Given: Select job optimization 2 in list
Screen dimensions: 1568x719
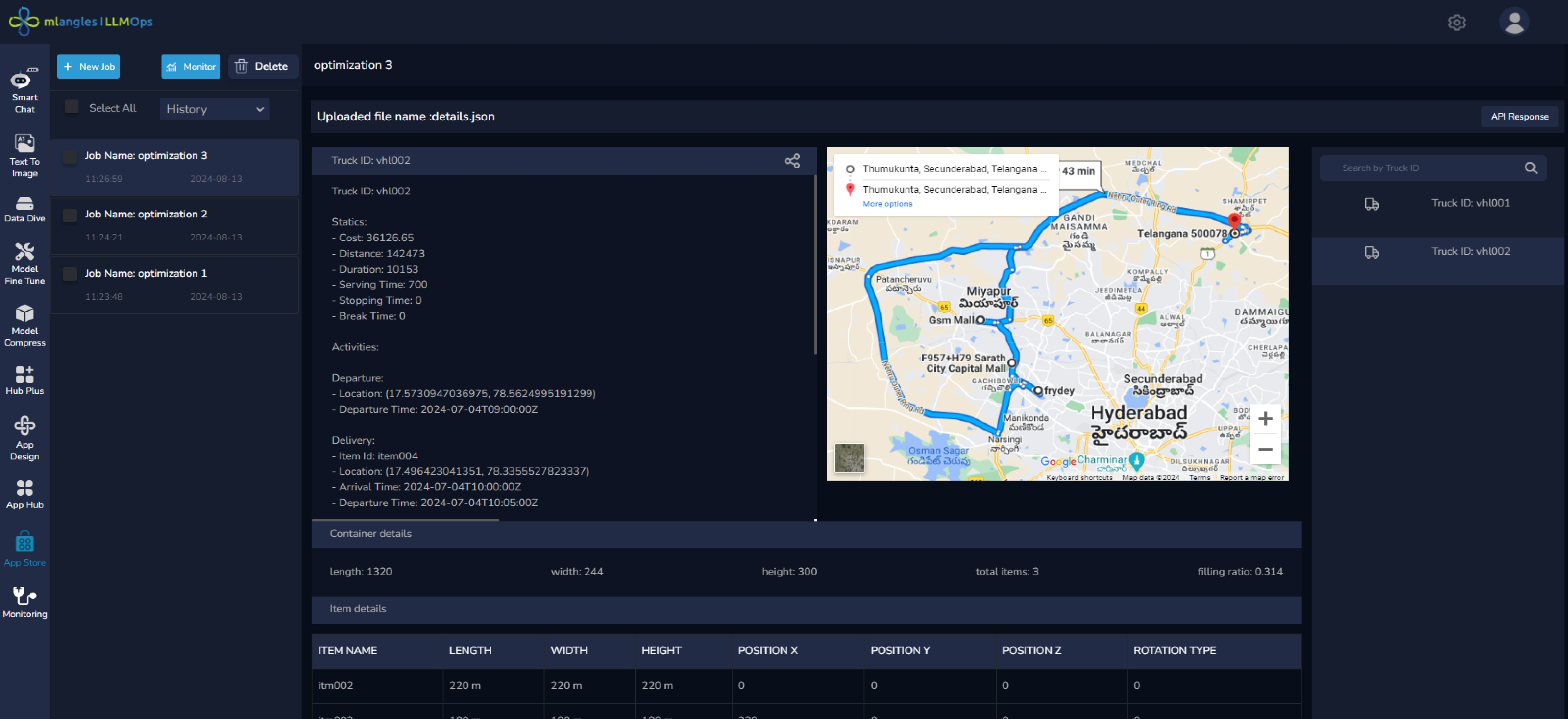Looking at the screenshot, I should pos(175,226).
